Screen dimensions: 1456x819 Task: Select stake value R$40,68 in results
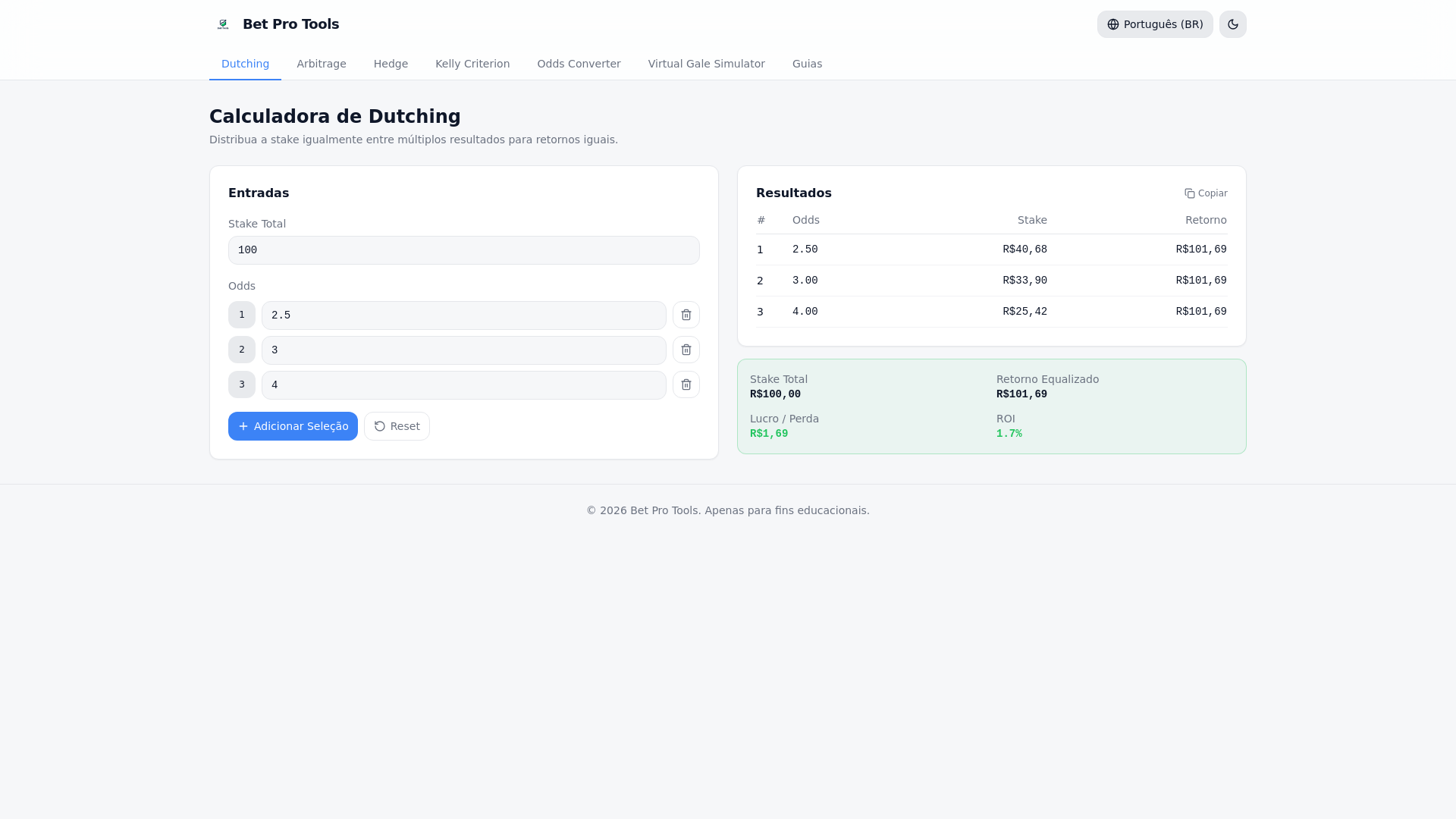(1025, 249)
